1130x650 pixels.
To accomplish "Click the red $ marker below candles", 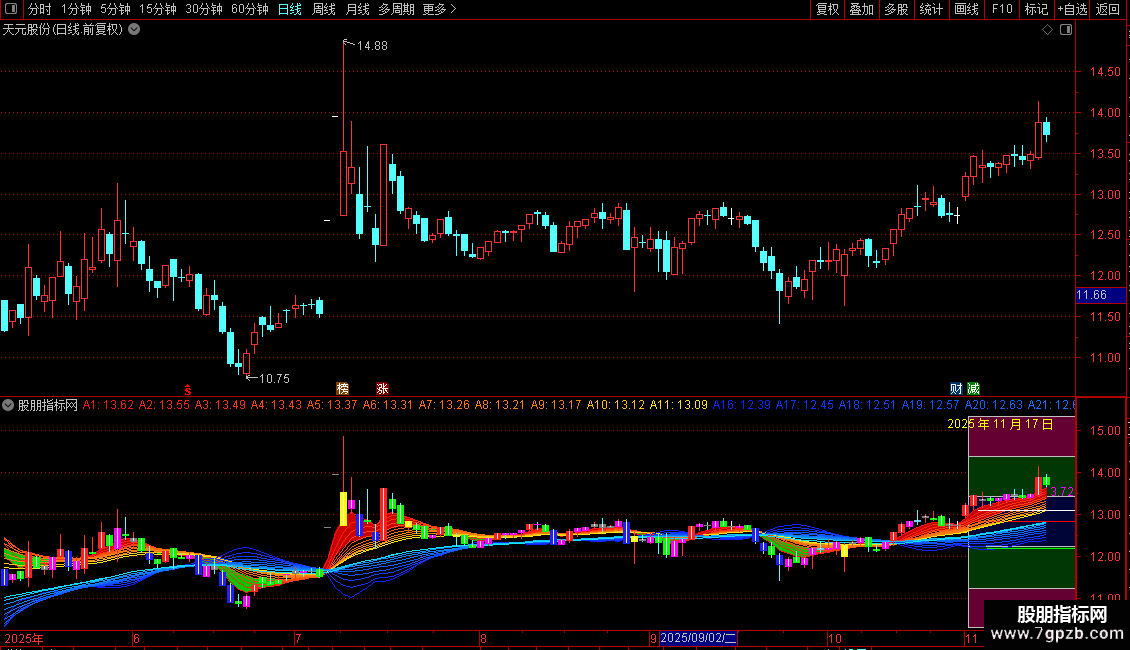I will click(187, 390).
